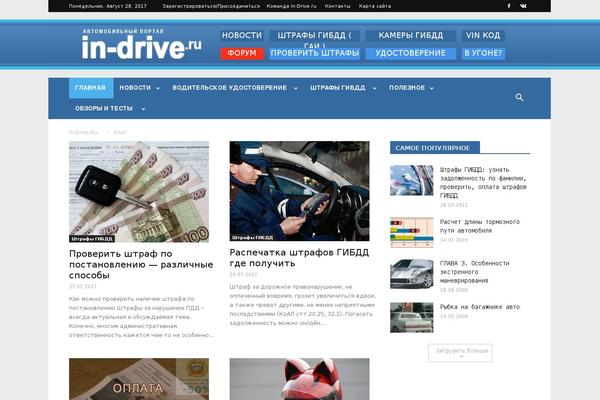The image size is (600, 400).
Task: Click the Оплата article thumbnail
Action: [139, 379]
